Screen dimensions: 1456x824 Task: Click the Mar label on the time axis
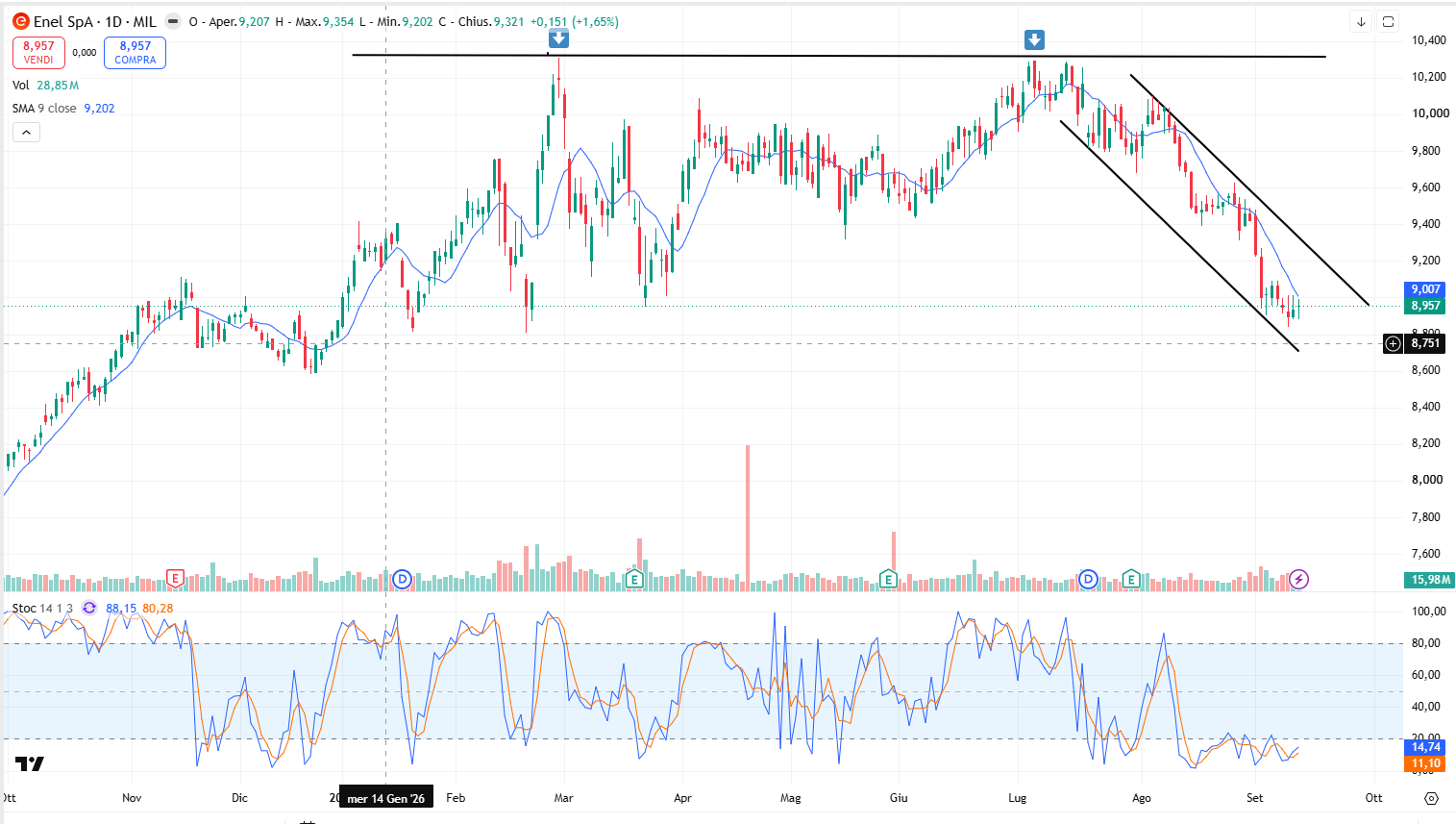click(x=563, y=798)
